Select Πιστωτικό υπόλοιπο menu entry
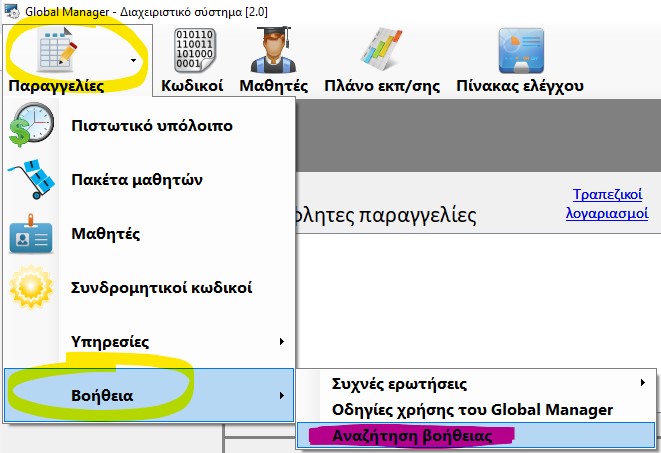Viewport: 661px width, 453px height. click(149, 126)
